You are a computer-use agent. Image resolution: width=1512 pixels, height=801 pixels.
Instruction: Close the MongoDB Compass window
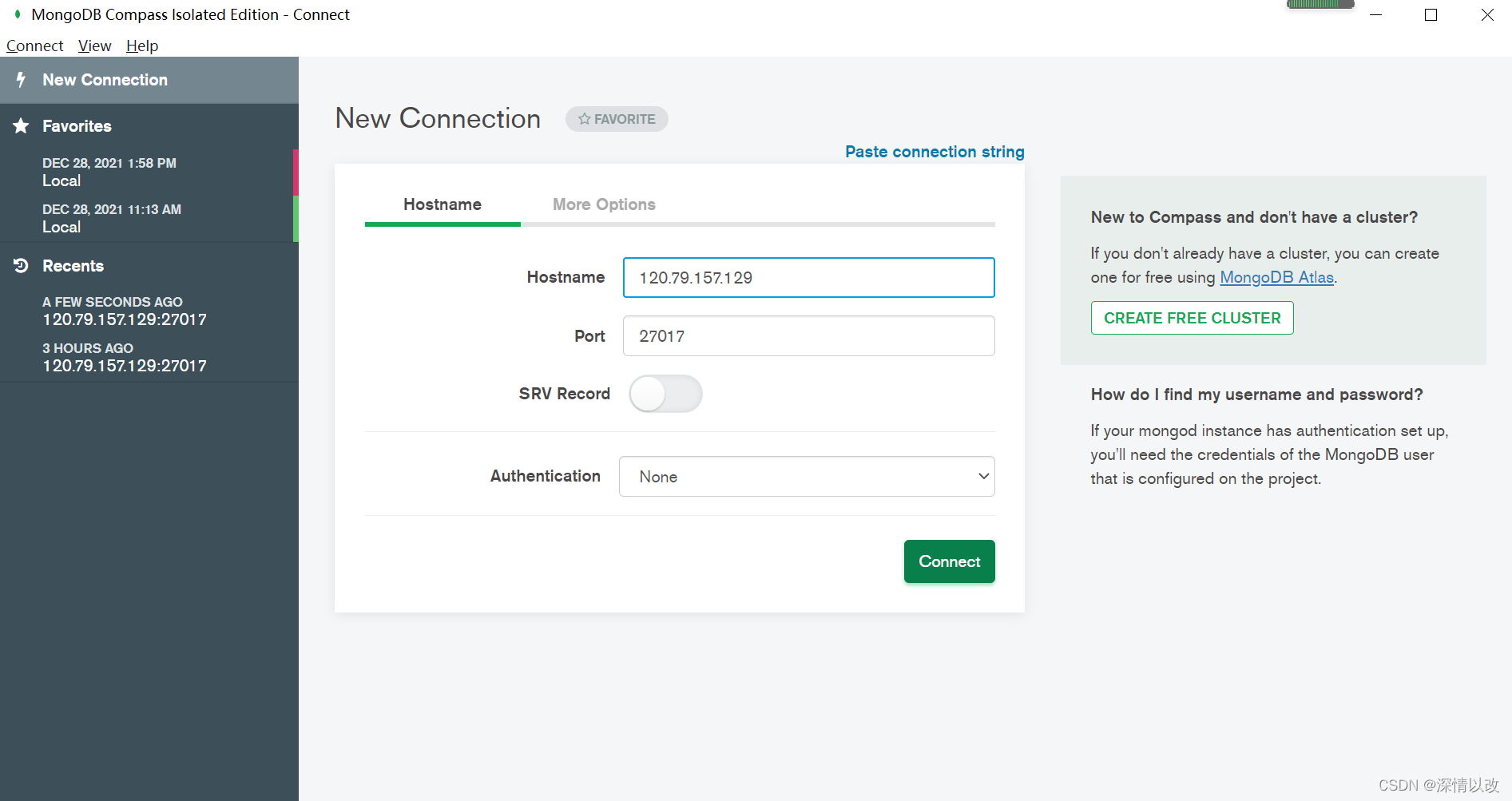[1486, 14]
